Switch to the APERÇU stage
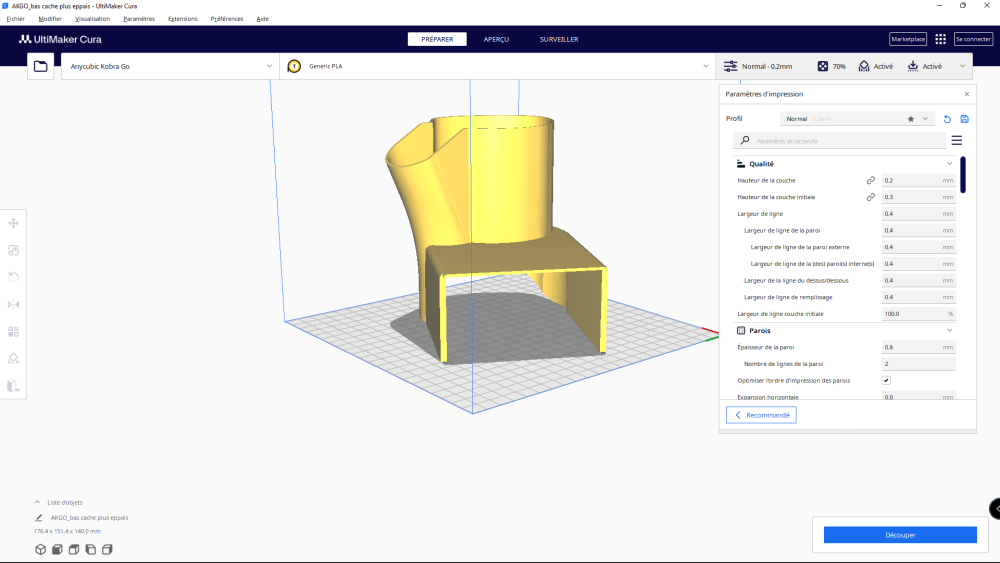1000x563 pixels. point(496,39)
